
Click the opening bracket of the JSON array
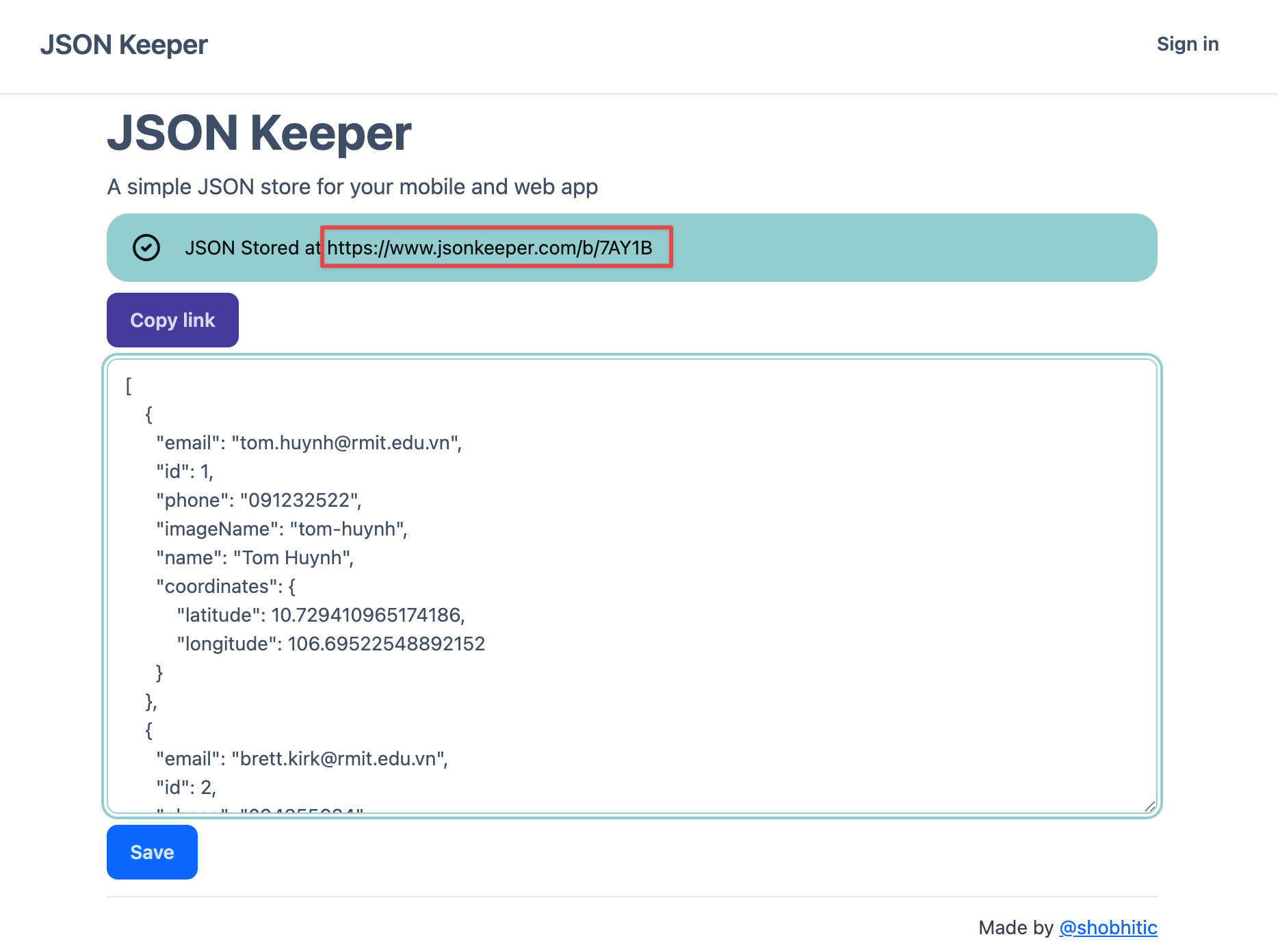click(127, 386)
